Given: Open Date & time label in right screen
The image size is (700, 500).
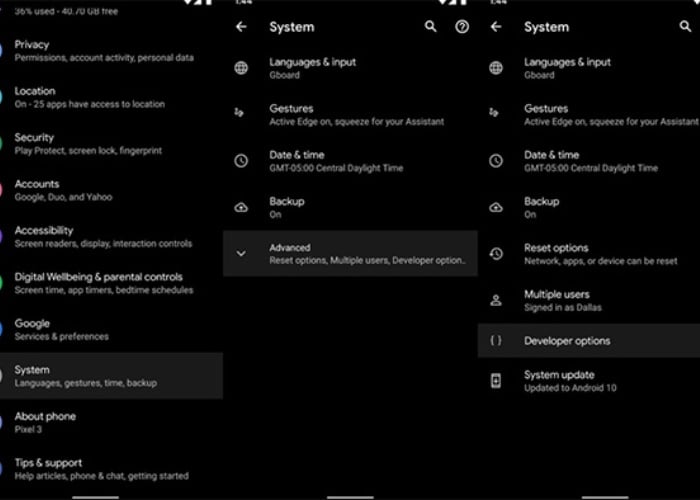Looking at the screenshot, I should [x=552, y=155].
